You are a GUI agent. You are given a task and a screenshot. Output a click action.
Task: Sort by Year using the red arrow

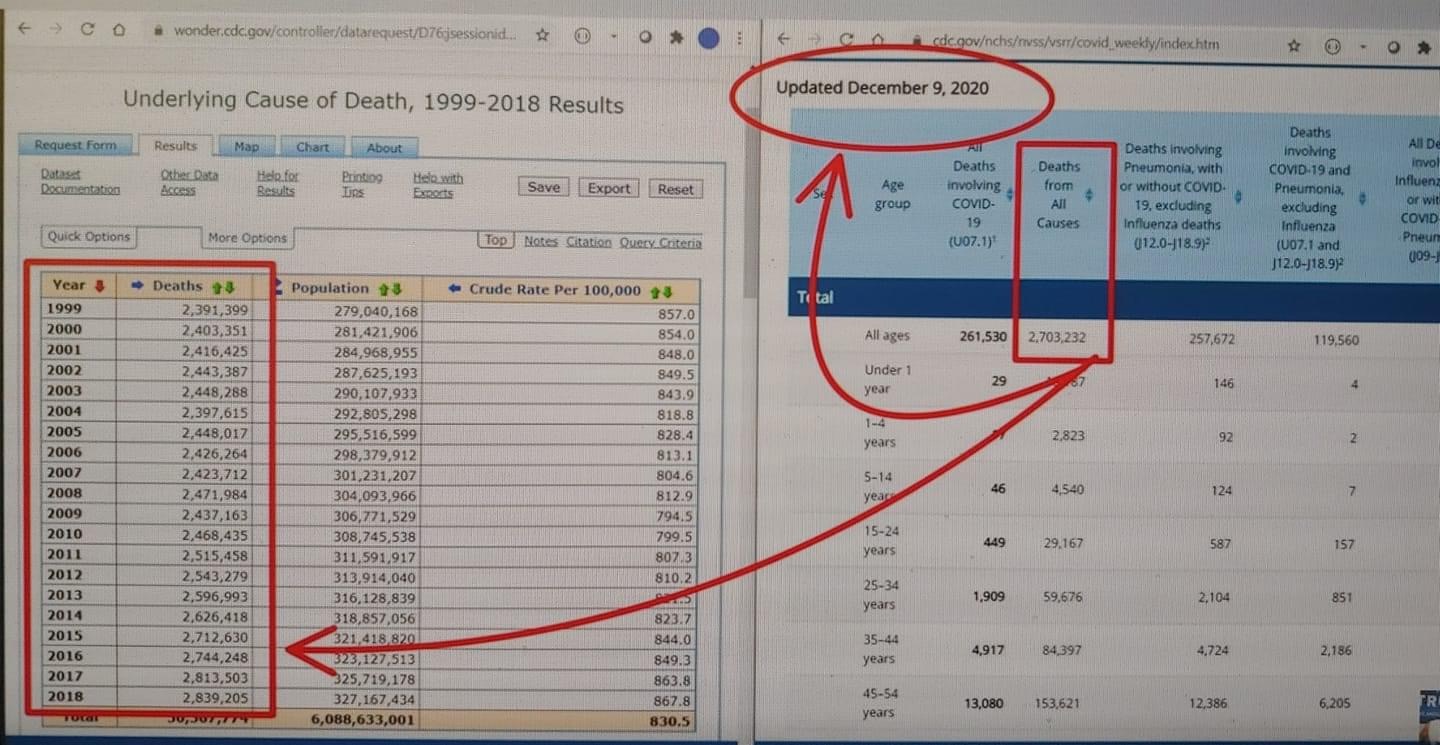pos(98,285)
